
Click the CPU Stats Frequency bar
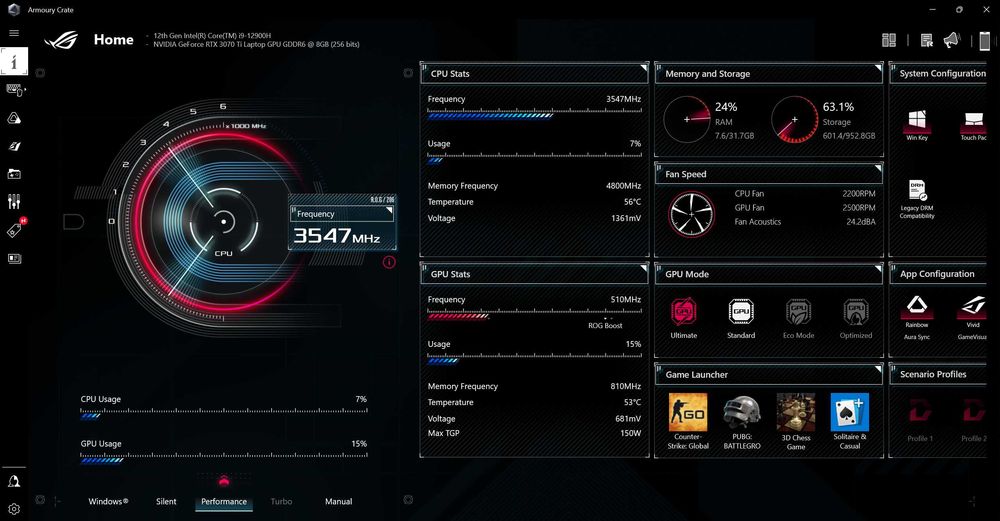(534, 114)
